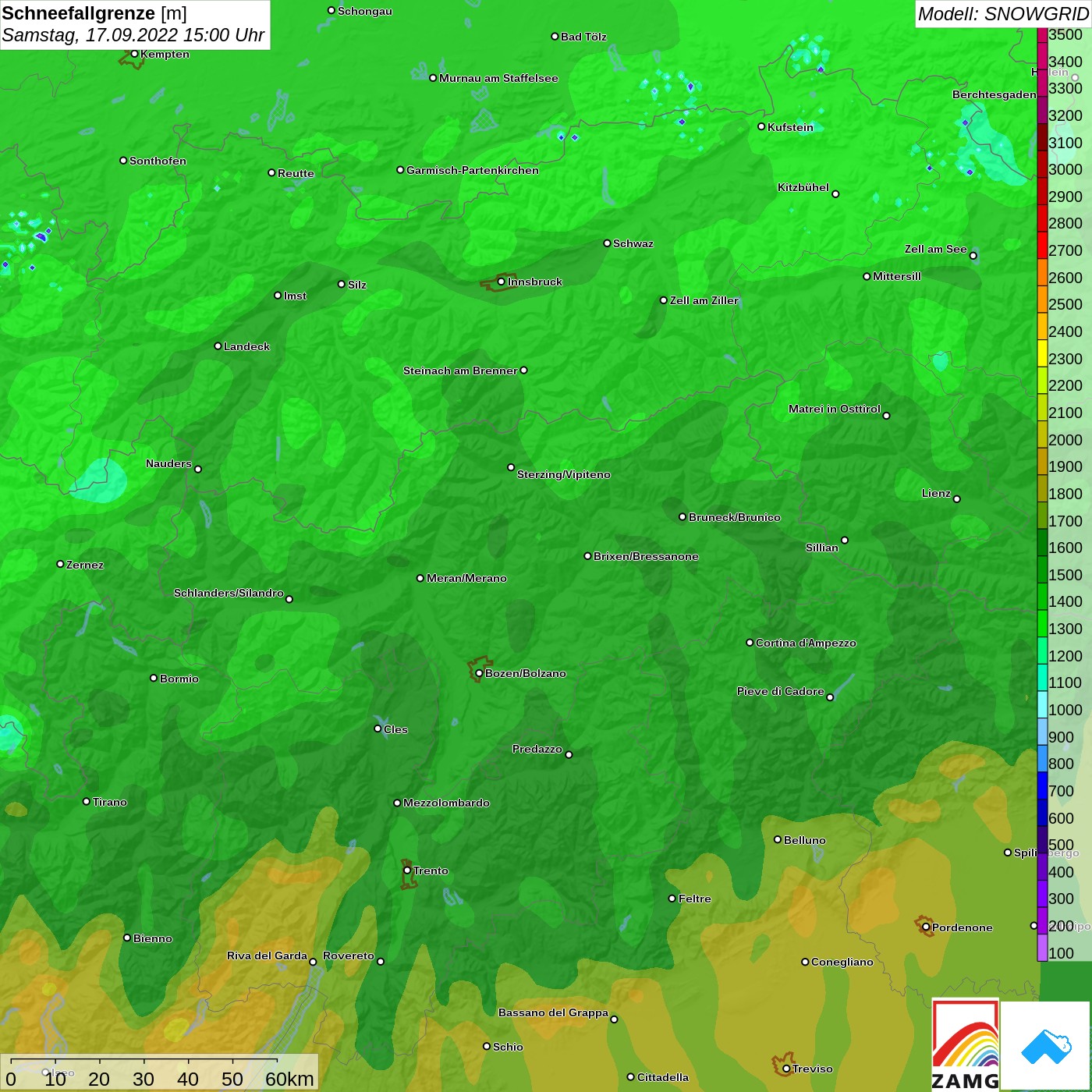Click the 'Predazzo' label
The width and height of the screenshot is (1092, 1092).
point(537,749)
